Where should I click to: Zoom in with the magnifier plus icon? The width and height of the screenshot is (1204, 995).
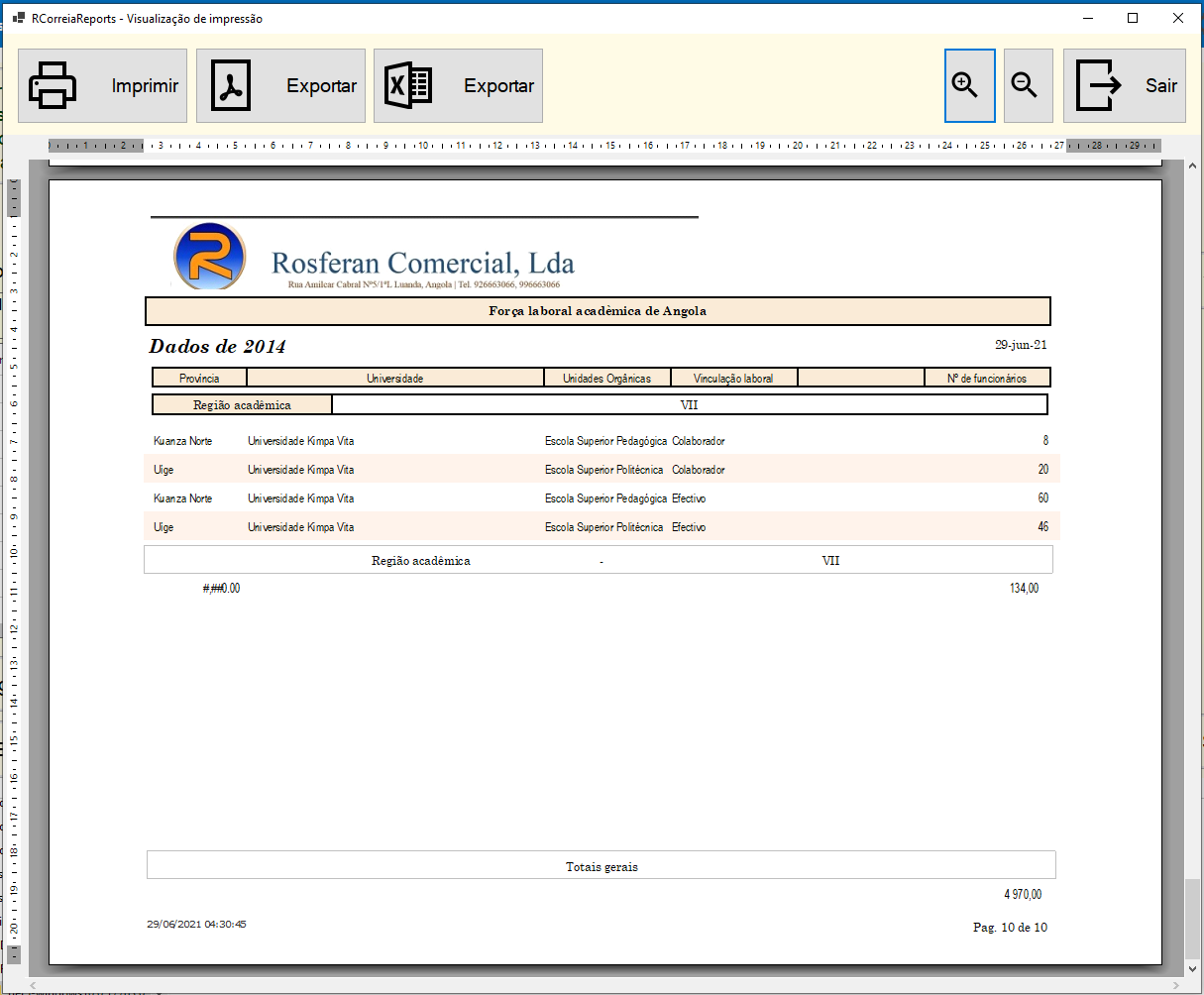click(x=969, y=85)
